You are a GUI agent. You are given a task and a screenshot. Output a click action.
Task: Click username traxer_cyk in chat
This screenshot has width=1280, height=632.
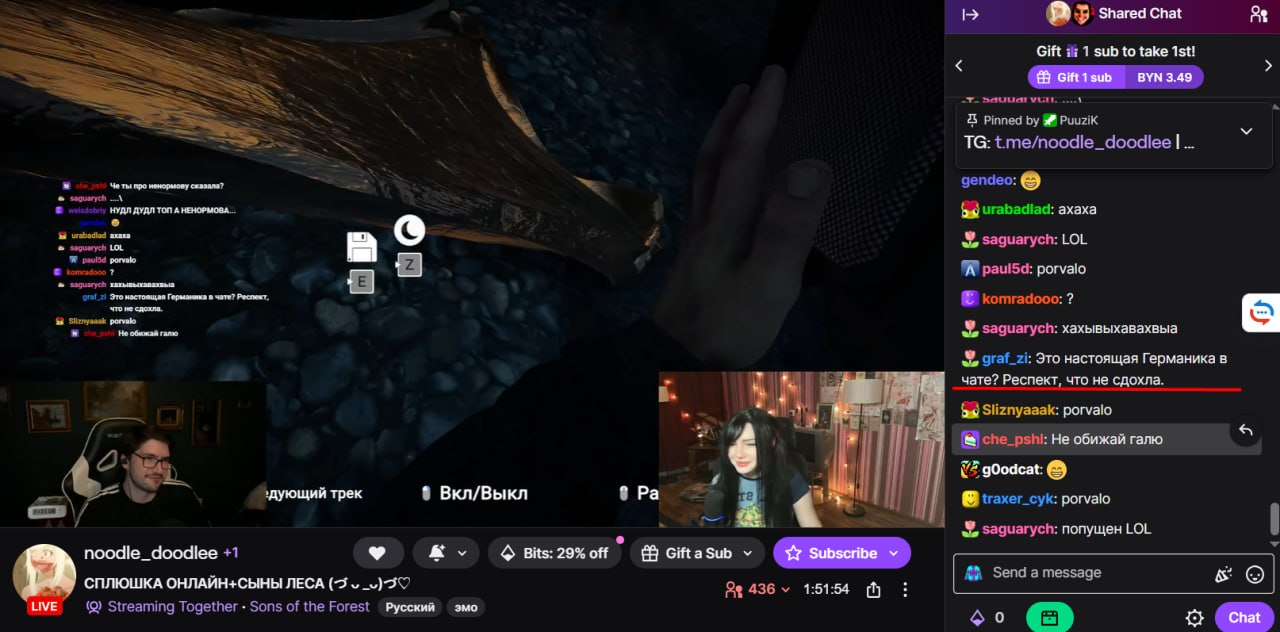[1019, 498]
